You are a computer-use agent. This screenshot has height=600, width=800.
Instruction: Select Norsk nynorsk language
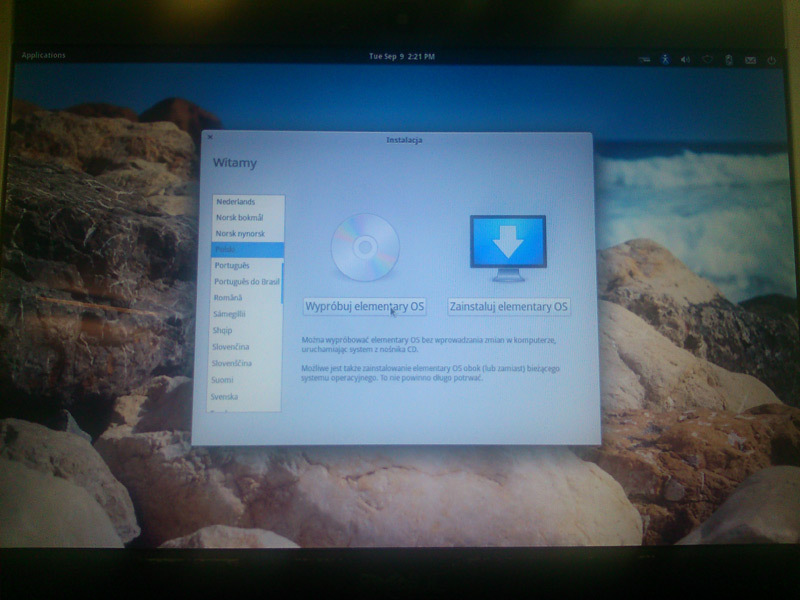click(248, 234)
